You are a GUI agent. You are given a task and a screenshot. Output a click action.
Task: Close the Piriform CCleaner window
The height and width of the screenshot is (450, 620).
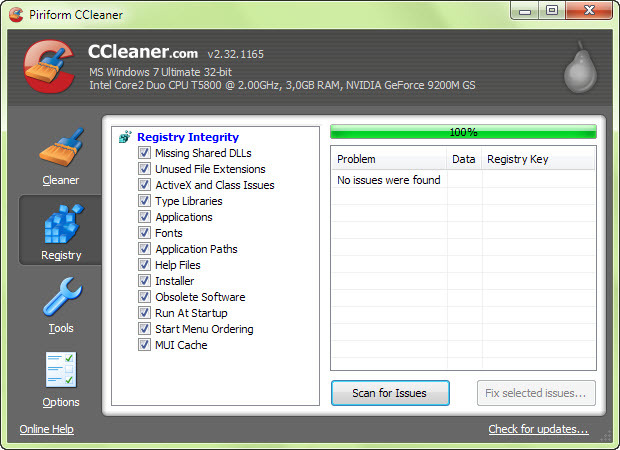(x=589, y=10)
